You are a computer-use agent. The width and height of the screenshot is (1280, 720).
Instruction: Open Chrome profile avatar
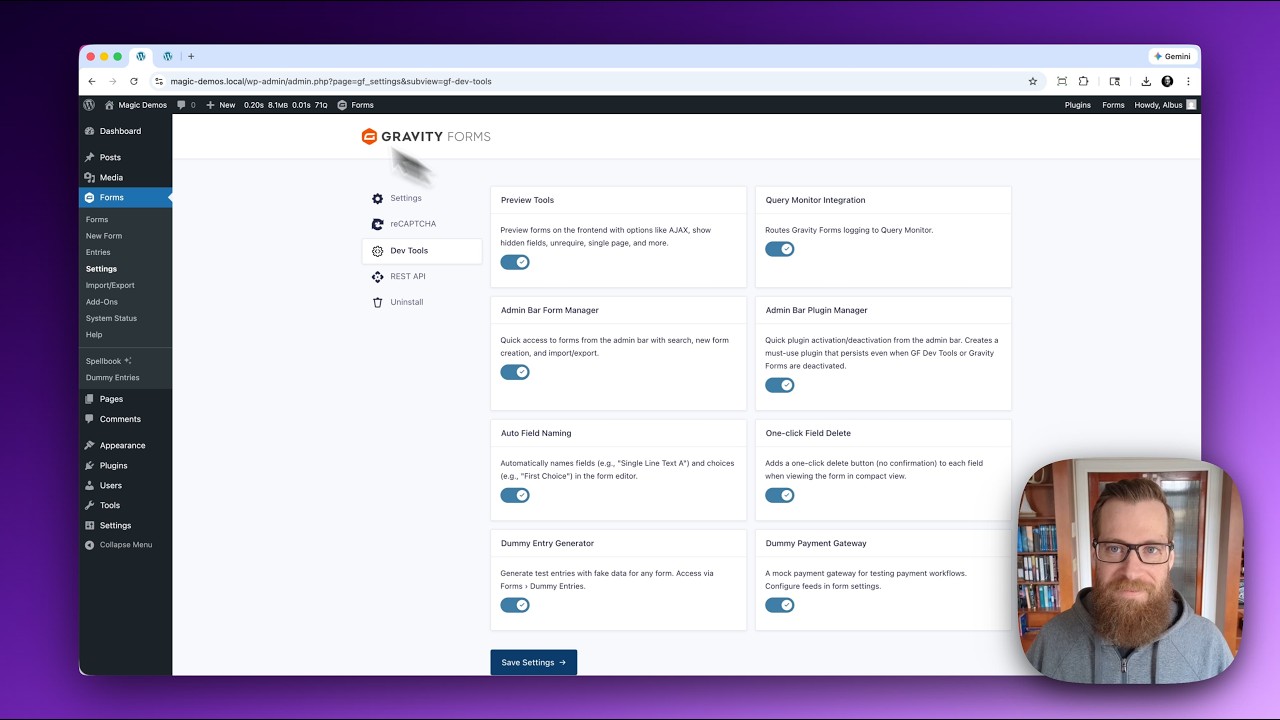click(1167, 81)
